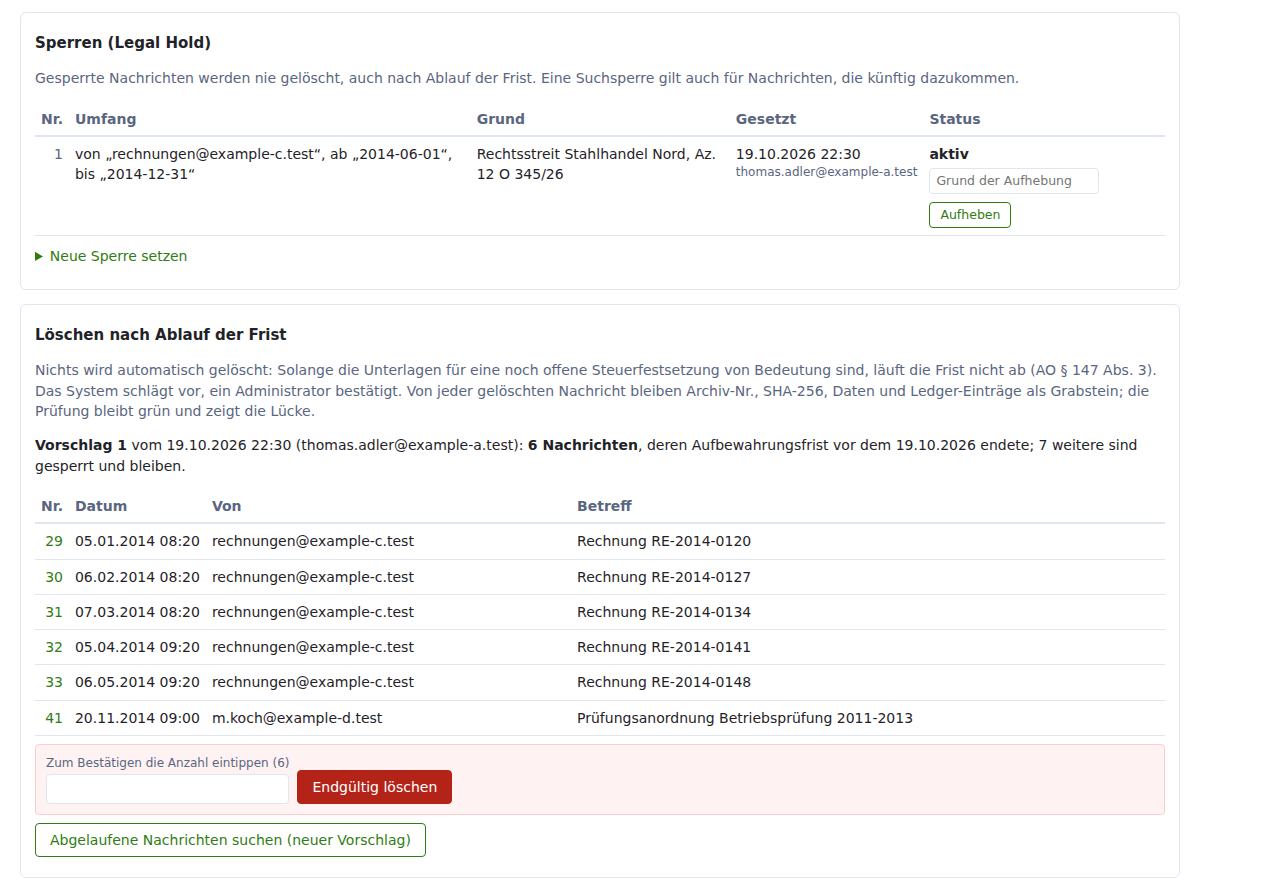This screenshot has width=1280, height=890.
Task: Expand the "Neue Sperre setzen" section
Action: point(111,256)
